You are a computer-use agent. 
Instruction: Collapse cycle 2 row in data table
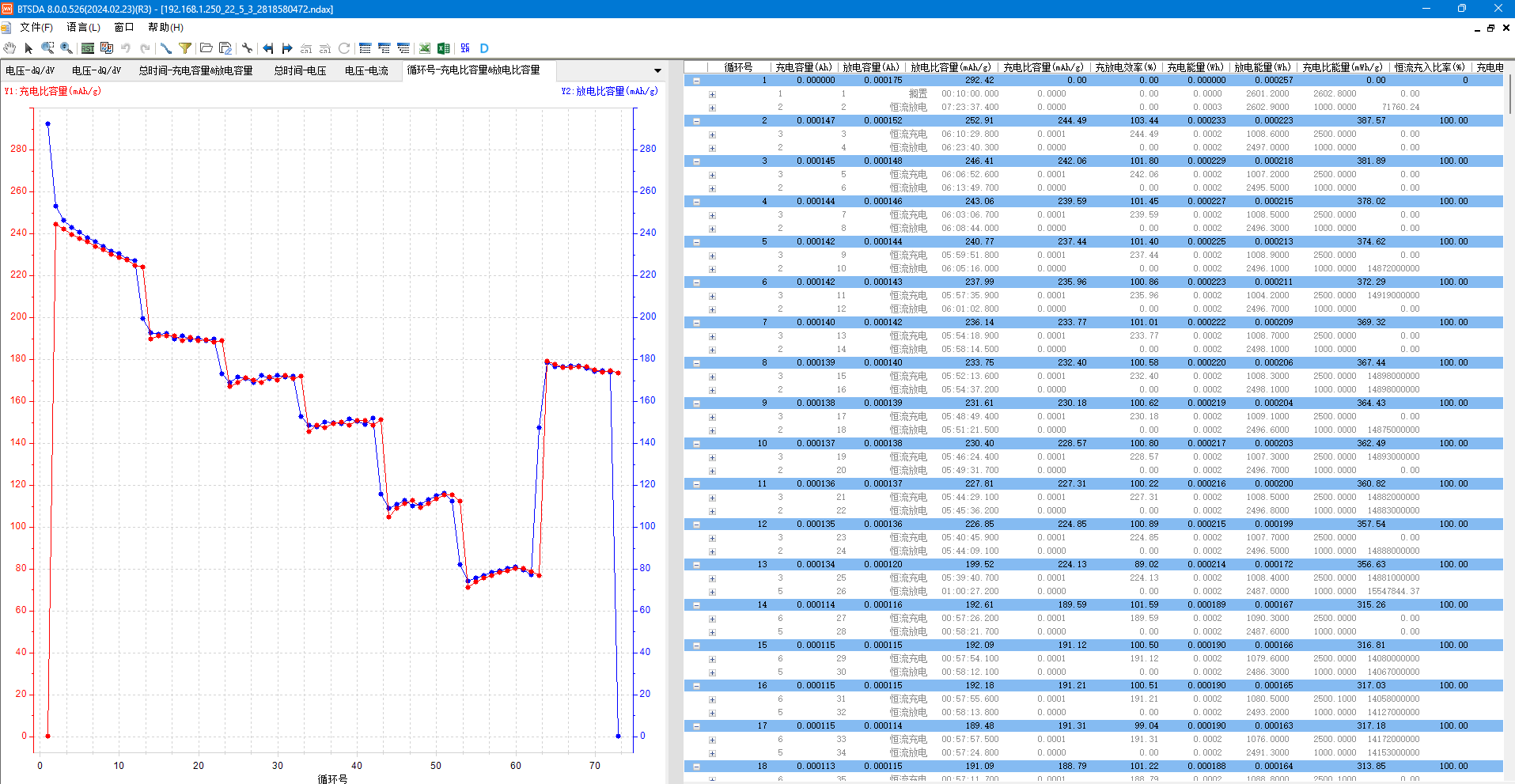point(697,121)
